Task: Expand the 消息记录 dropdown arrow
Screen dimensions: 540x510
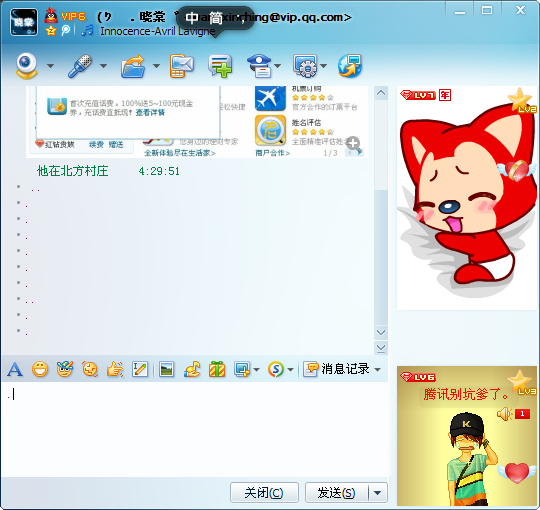Action: pos(377,370)
